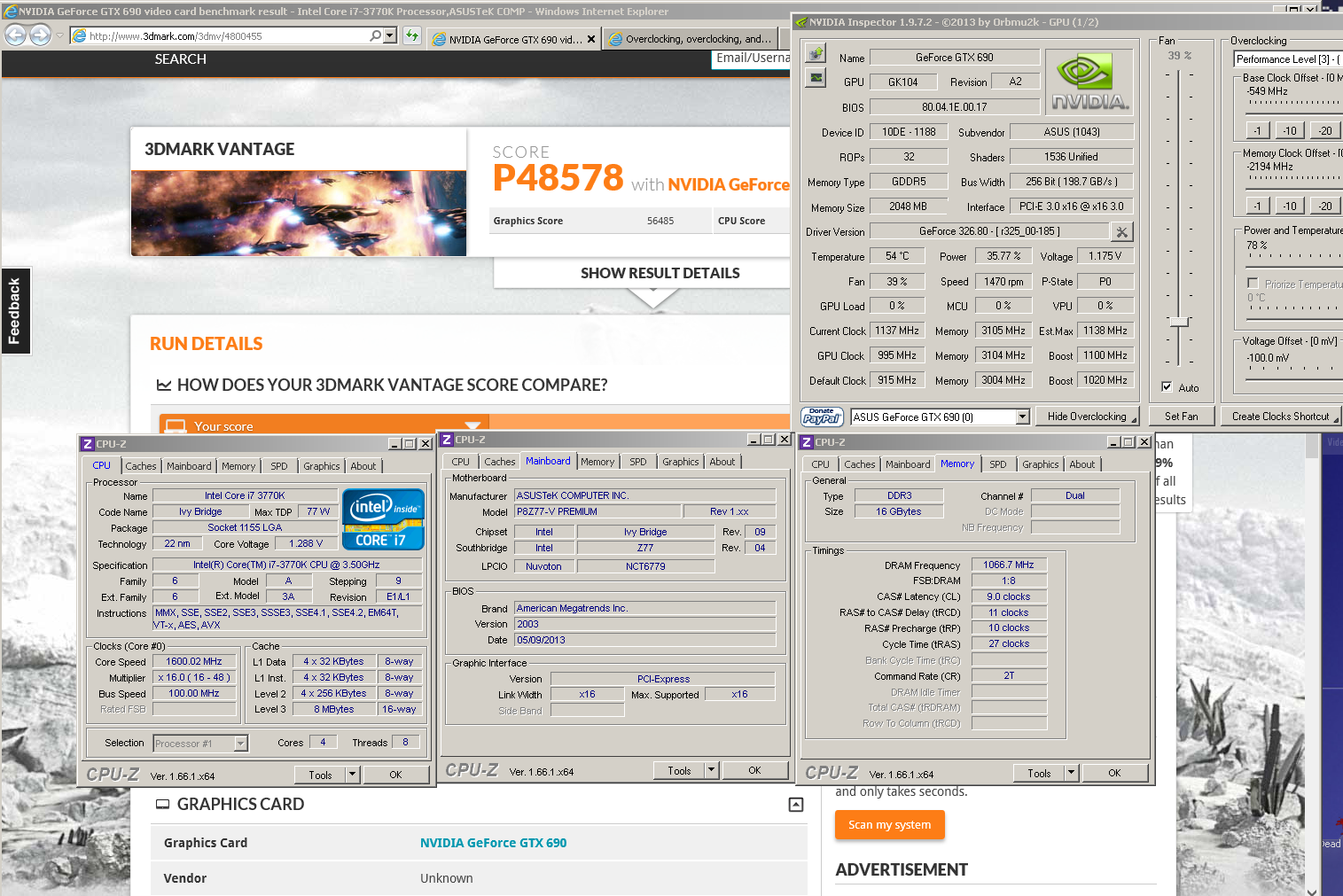Click the Intel Core i7 inside logo

(383, 519)
